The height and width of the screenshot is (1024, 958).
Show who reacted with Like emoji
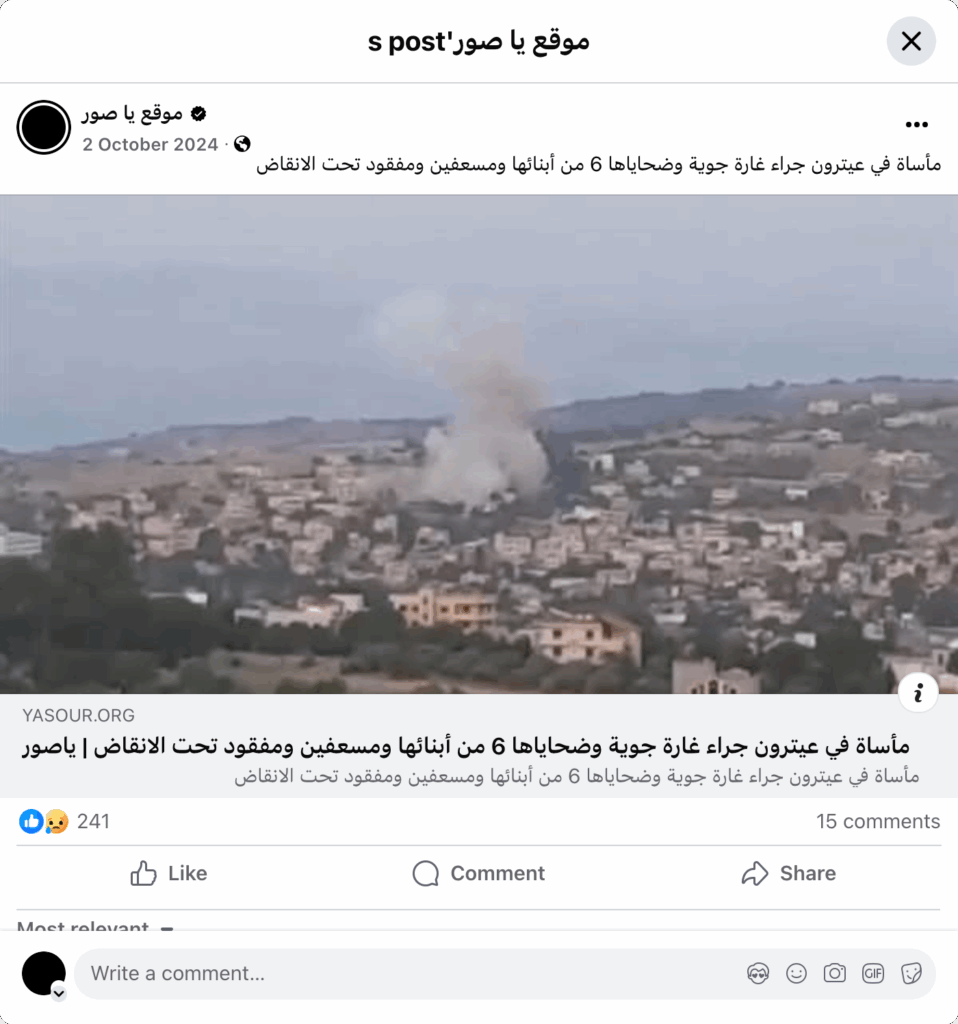[31, 821]
